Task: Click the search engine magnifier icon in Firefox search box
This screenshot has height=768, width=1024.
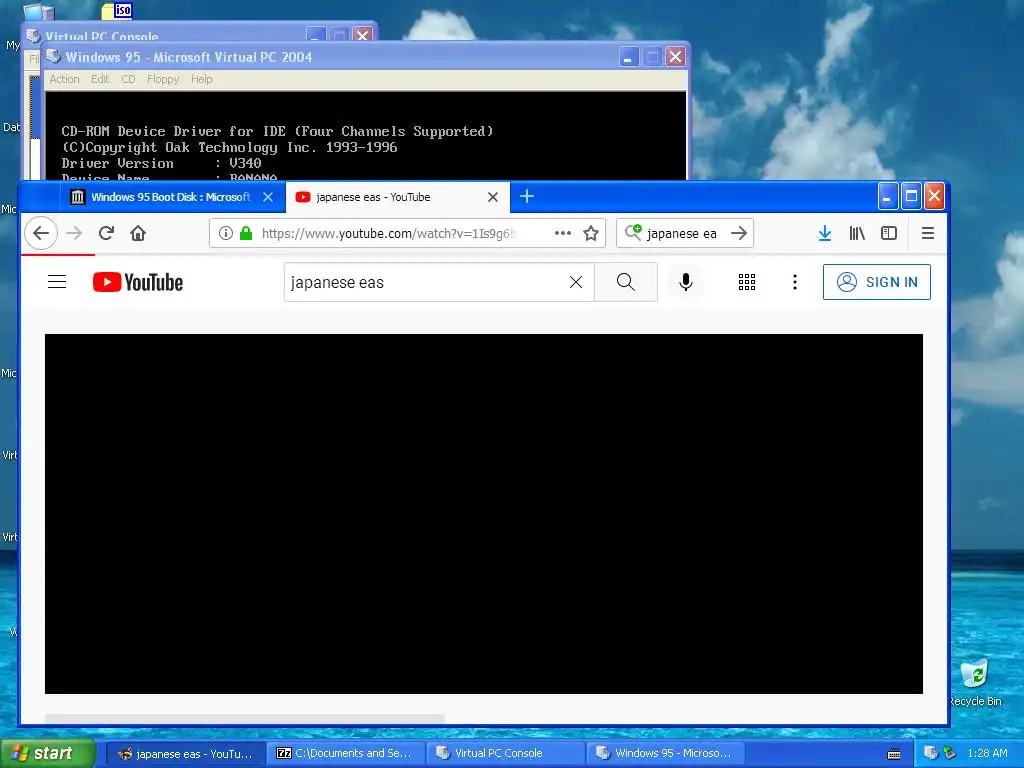Action: (633, 232)
